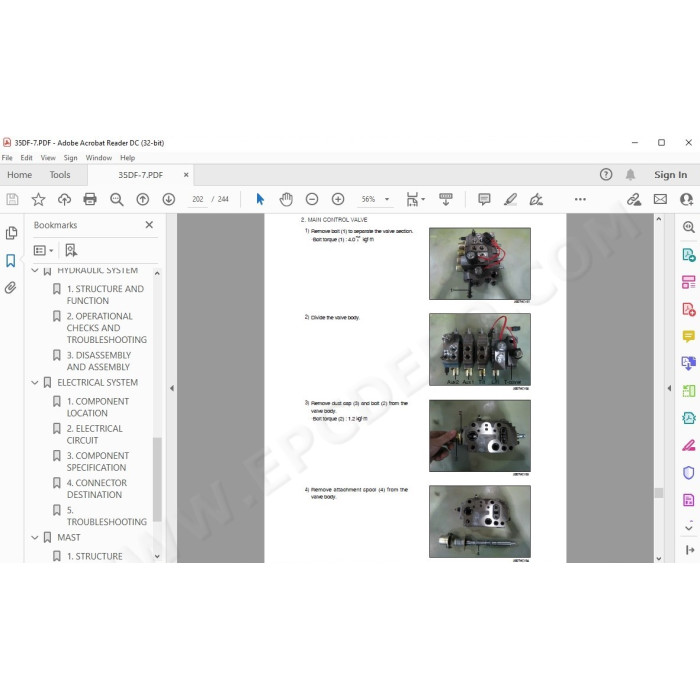This screenshot has height=700, width=700.
Task: Open the search magnifier in the right pane
Action: [688, 227]
